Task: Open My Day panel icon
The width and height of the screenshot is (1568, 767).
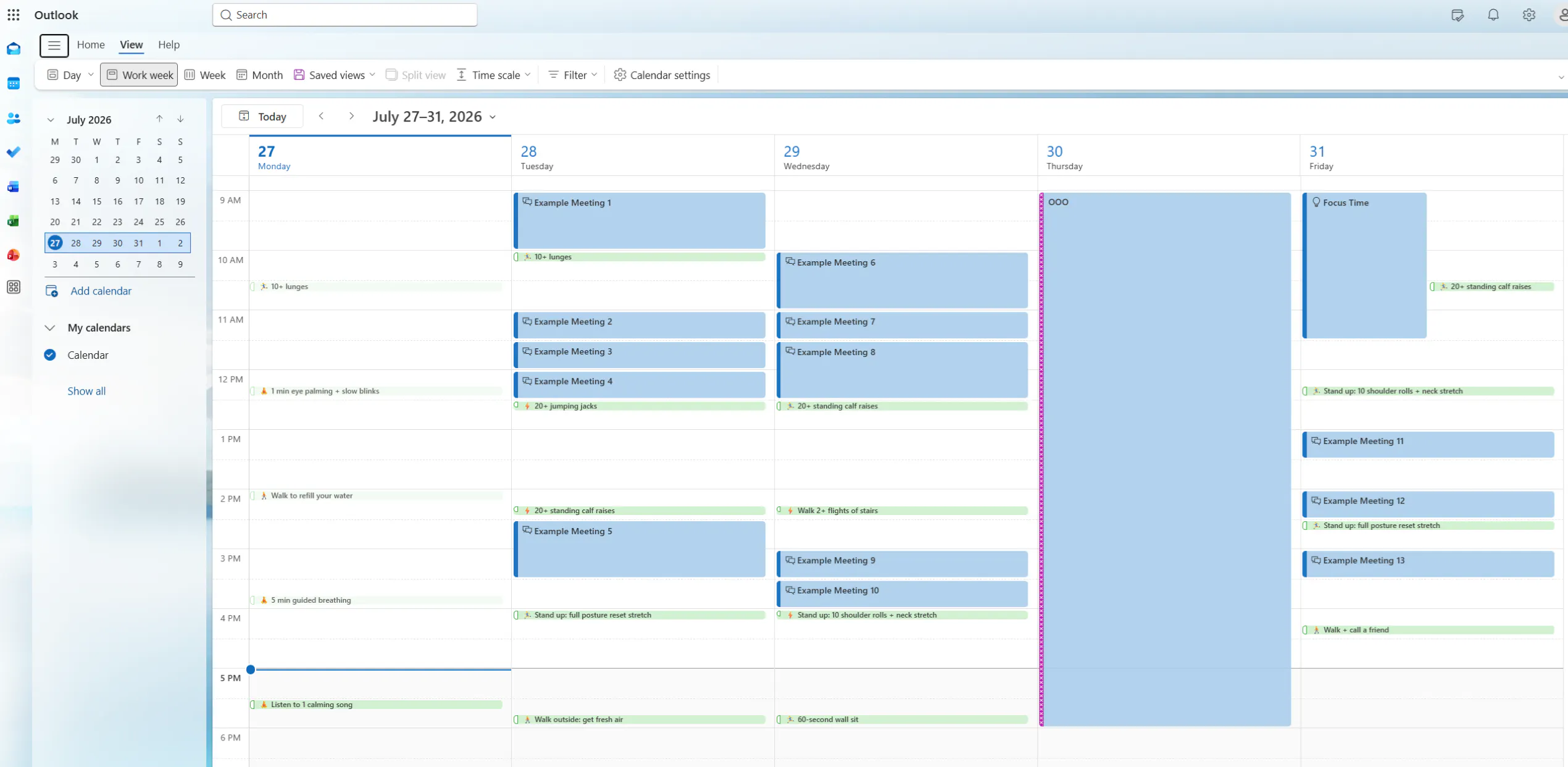Action: (x=1457, y=15)
